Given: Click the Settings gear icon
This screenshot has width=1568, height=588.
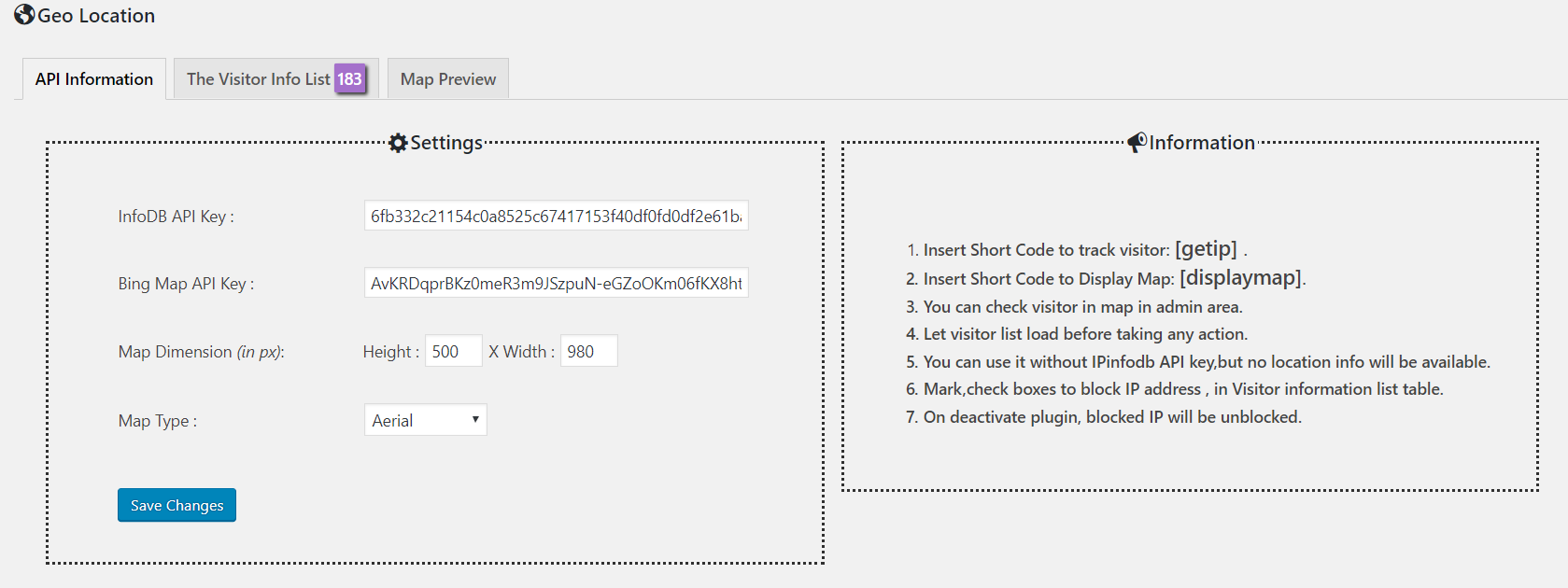Looking at the screenshot, I should point(399,143).
